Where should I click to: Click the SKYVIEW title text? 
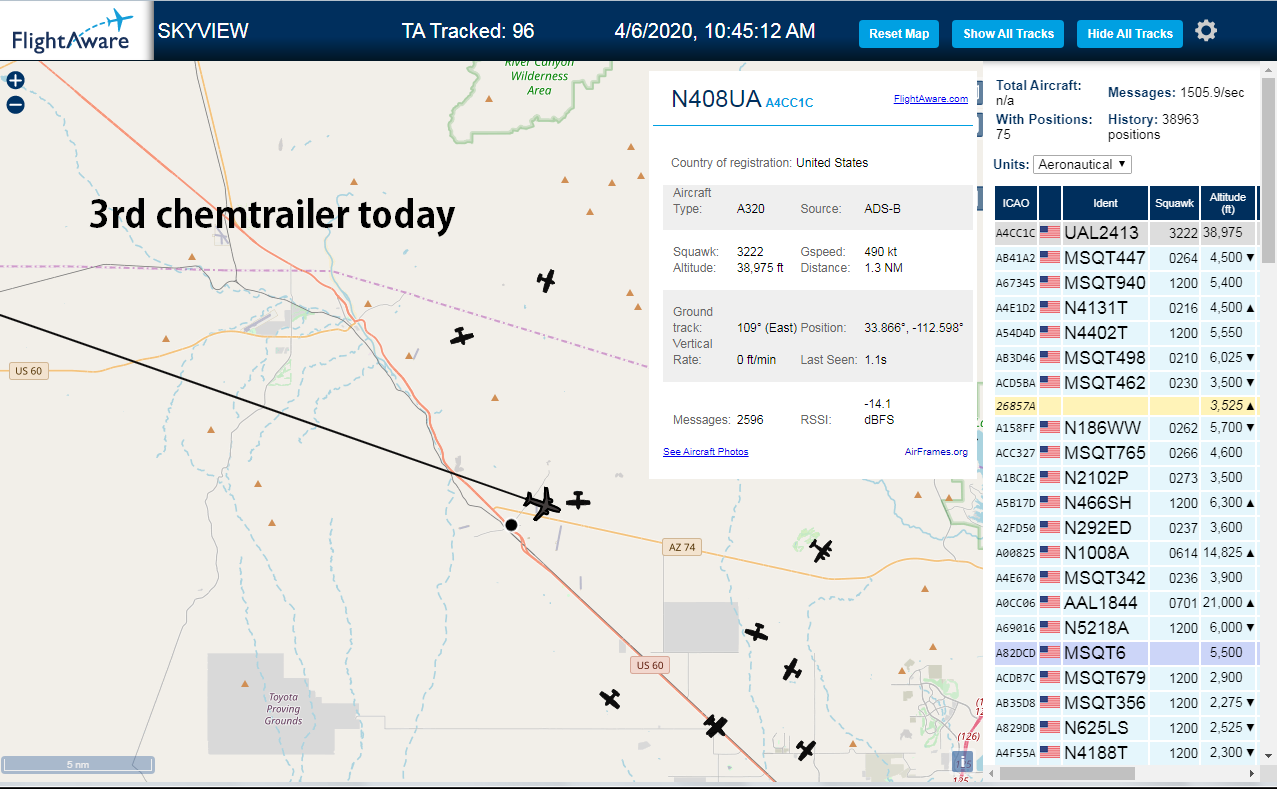[x=203, y=31]
